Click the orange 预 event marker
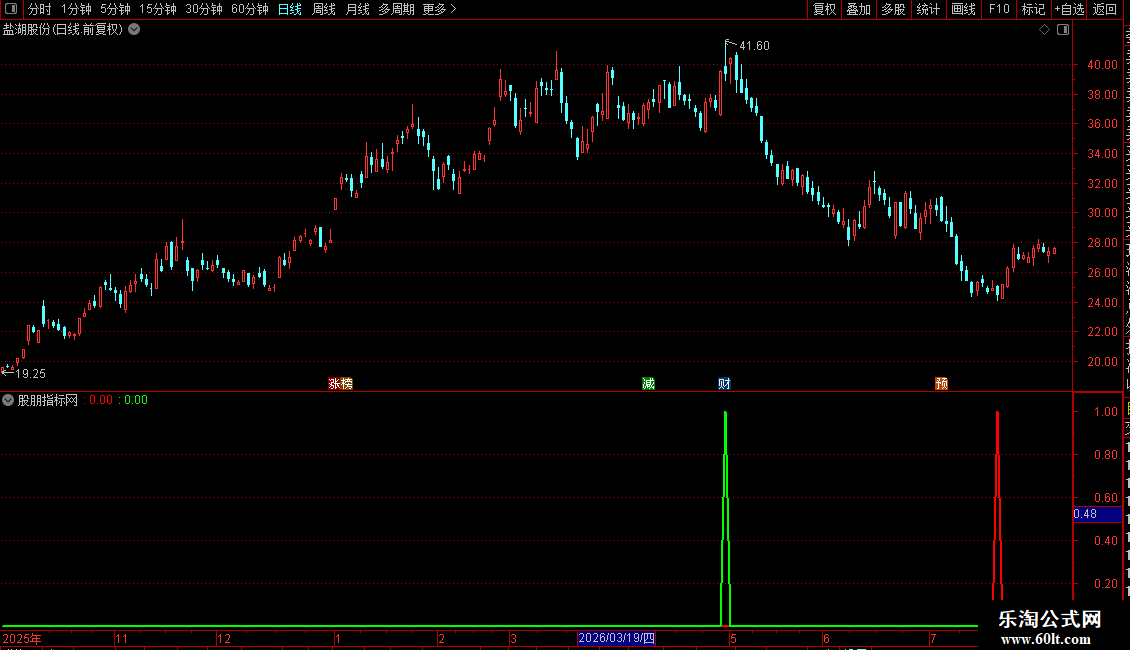 (x=941, y=383)
